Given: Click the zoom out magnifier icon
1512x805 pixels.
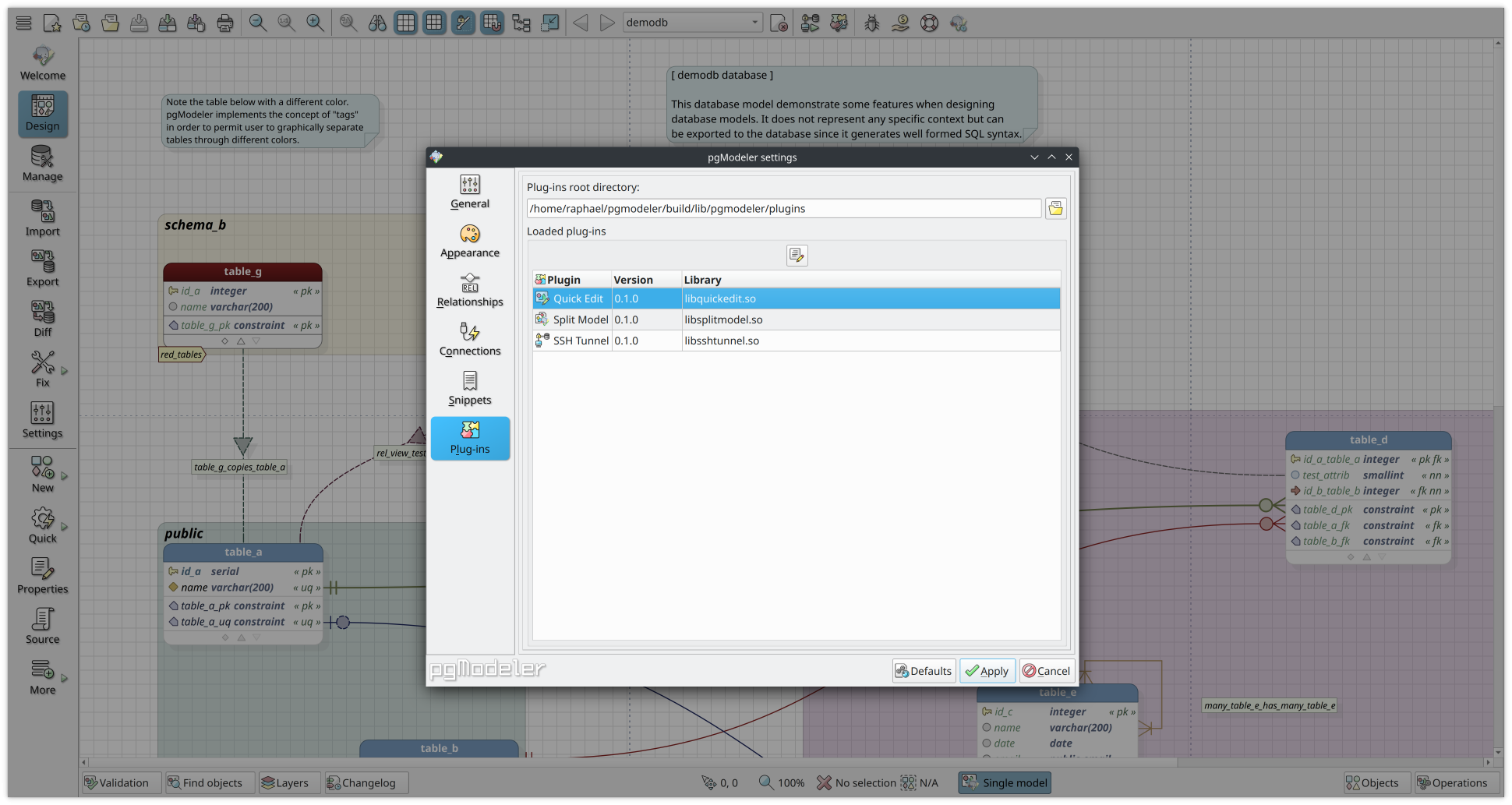Looking at the screenshot, I should (x=257, y=23).
